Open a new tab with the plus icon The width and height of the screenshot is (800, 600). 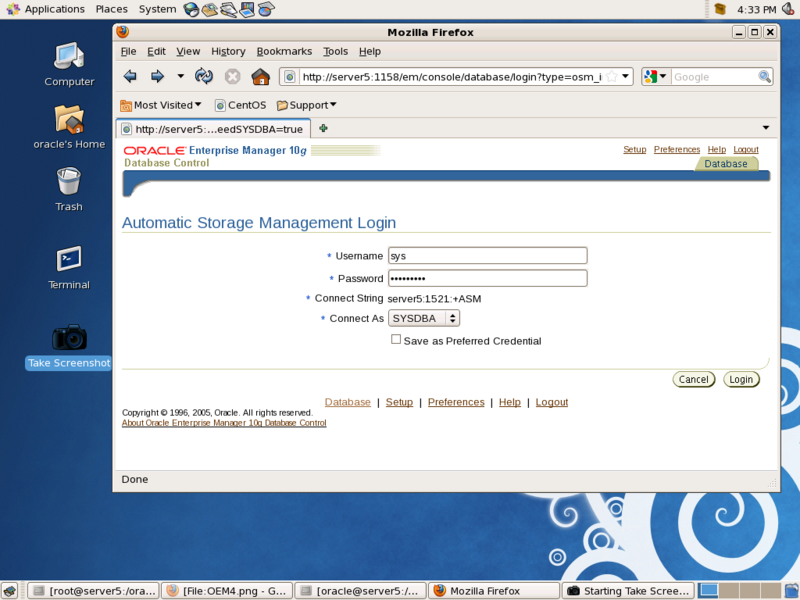(323, 128)
